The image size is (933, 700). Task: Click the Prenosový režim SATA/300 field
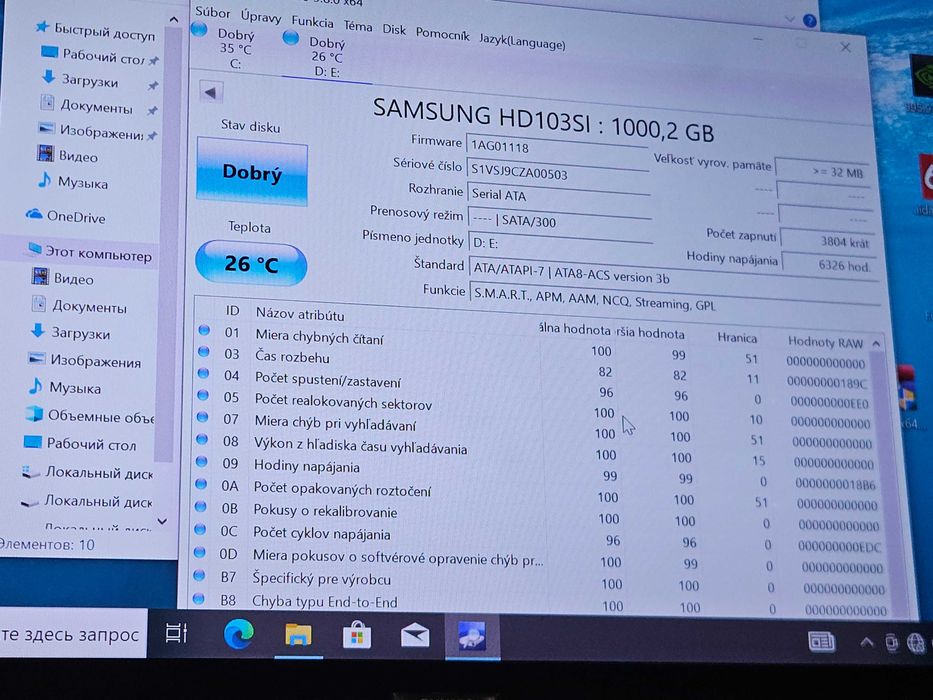point(559,221)
